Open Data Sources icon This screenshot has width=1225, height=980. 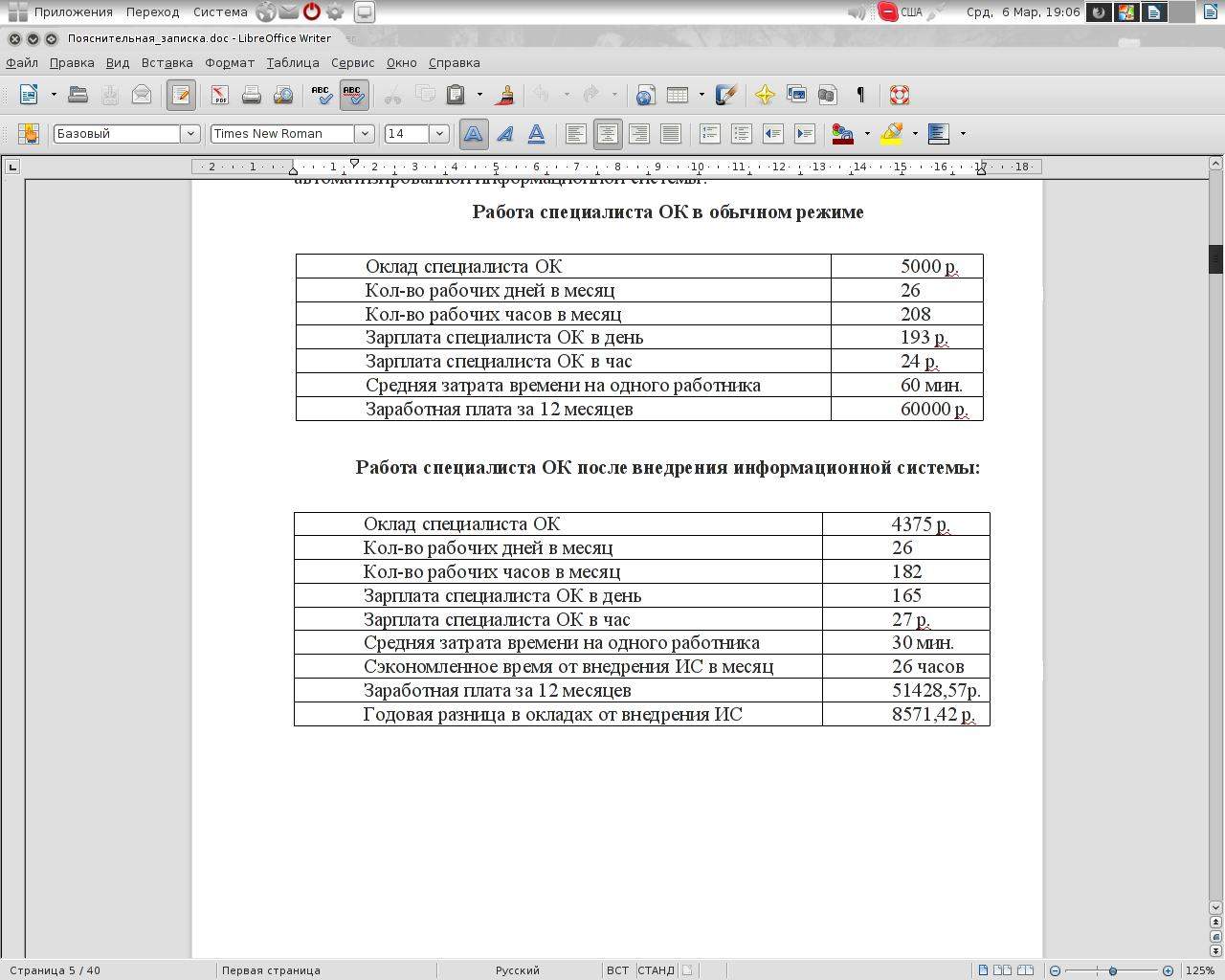point(828,95)
